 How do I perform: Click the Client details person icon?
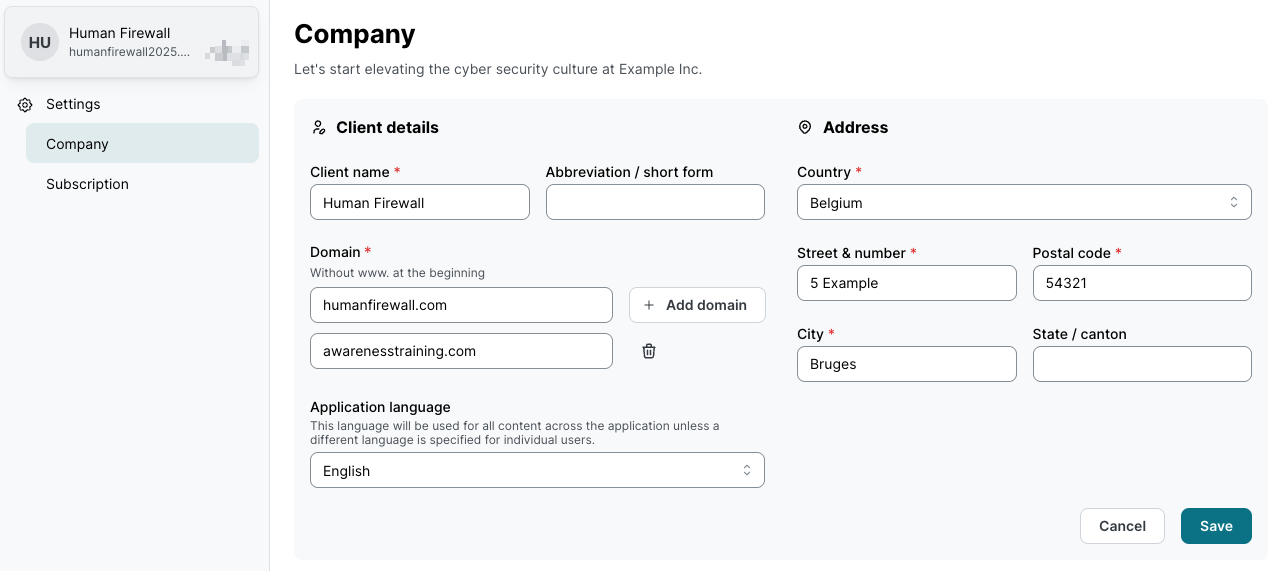[x=319, y=128]
